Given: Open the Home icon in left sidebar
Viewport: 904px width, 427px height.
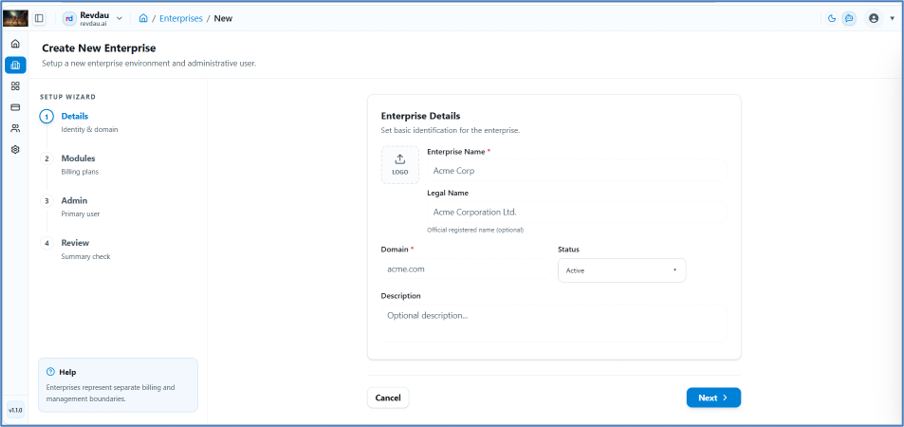Looking at the screenshot, I should pos(16,44).
